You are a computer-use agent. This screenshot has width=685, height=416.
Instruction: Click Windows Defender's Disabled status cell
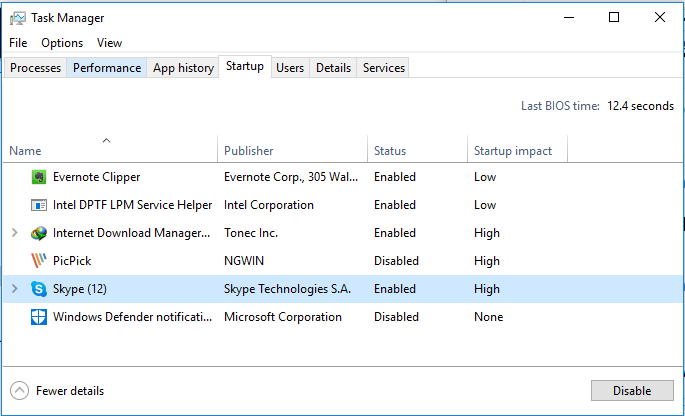[x=396, y=317]
